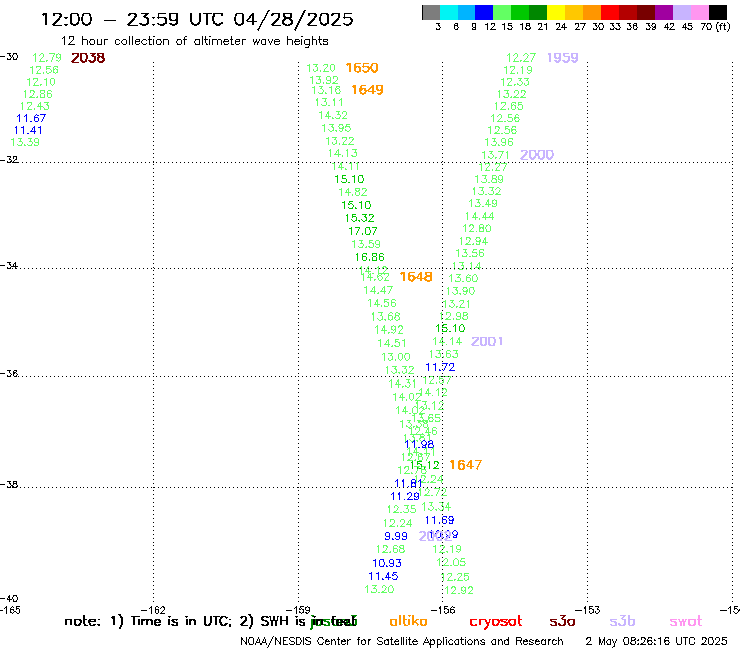
Task: Click the latitude axis label '-38'
Action: [9, 484]
